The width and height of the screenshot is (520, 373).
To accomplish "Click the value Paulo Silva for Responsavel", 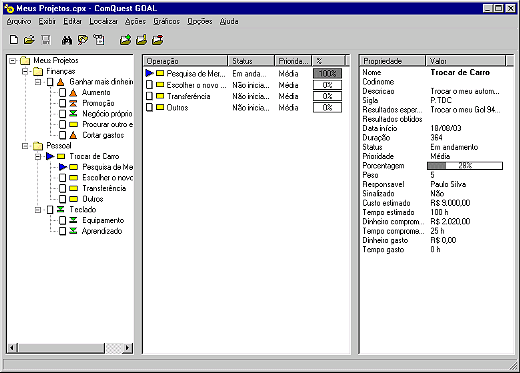I will click(448, 184).
